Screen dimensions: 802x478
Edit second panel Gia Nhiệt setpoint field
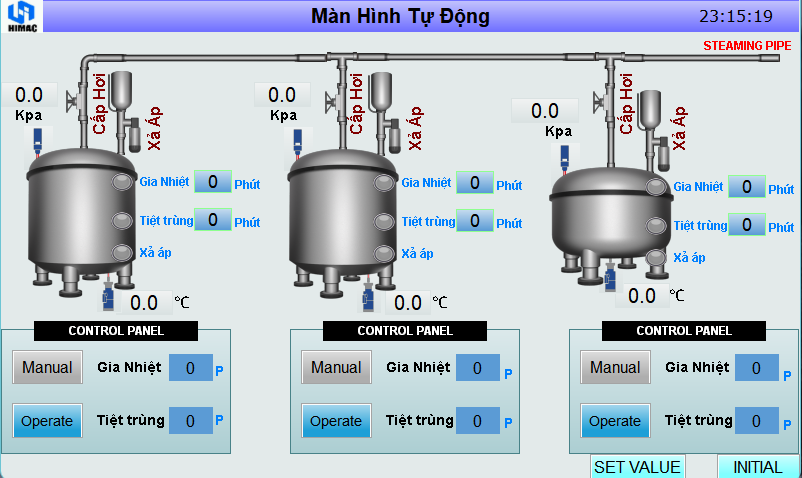477,368
